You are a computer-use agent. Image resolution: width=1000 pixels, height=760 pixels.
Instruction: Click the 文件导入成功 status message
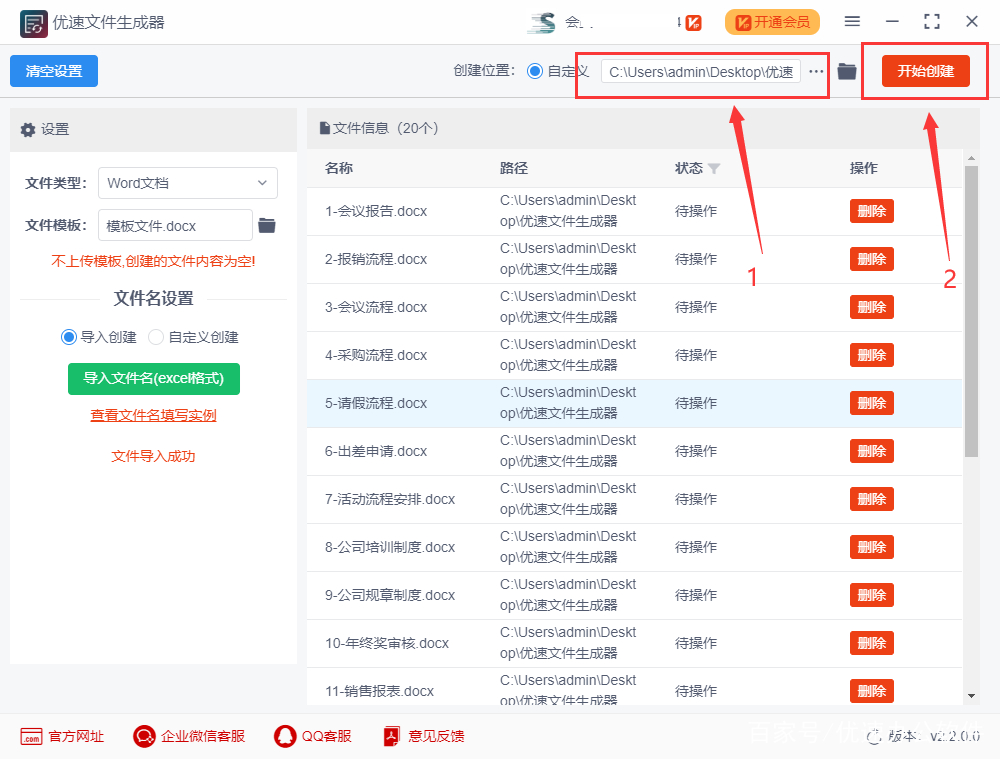[x=154, y=457]
